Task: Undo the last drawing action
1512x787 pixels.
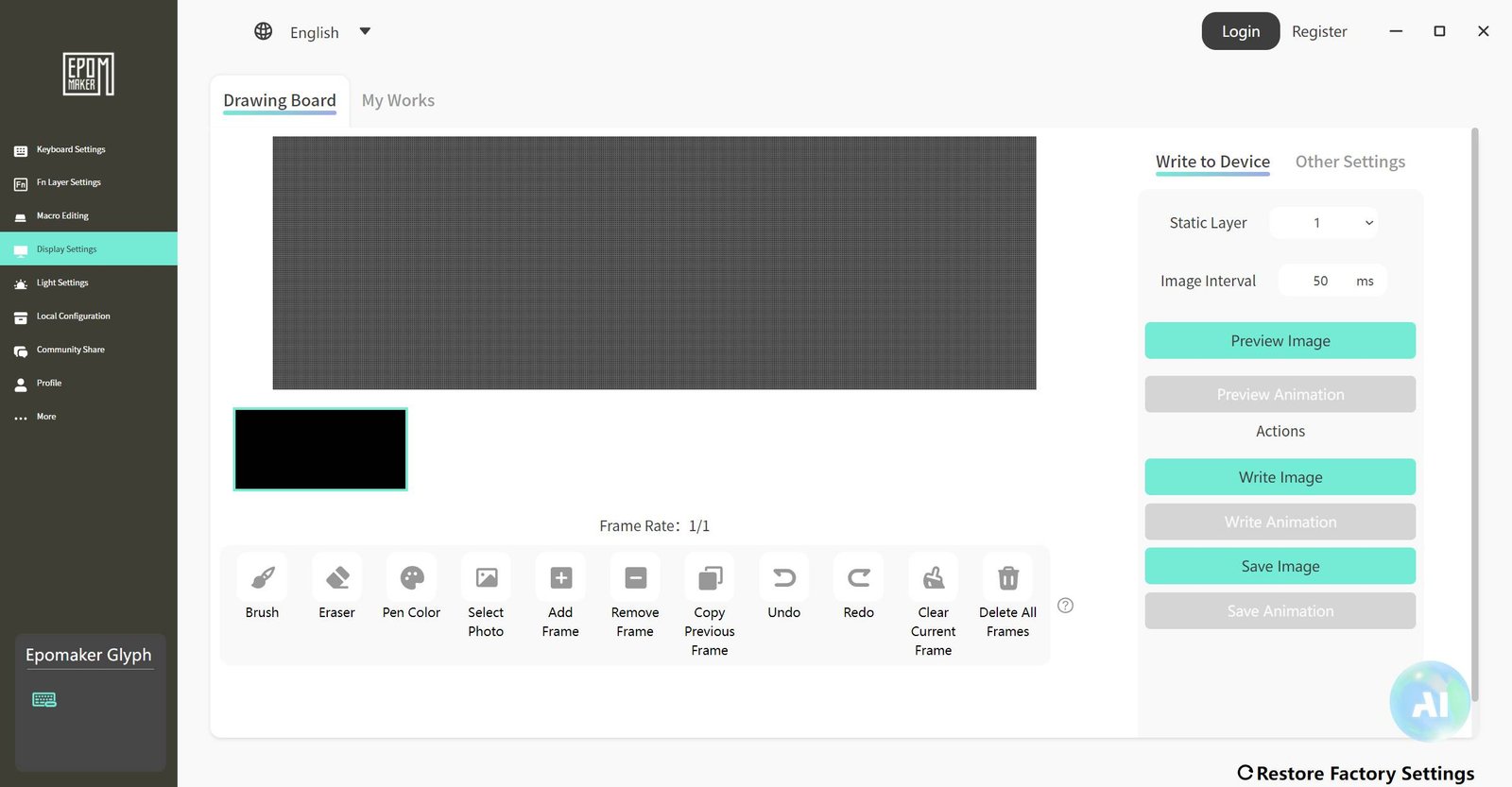Action: click(x=784, y=577)
